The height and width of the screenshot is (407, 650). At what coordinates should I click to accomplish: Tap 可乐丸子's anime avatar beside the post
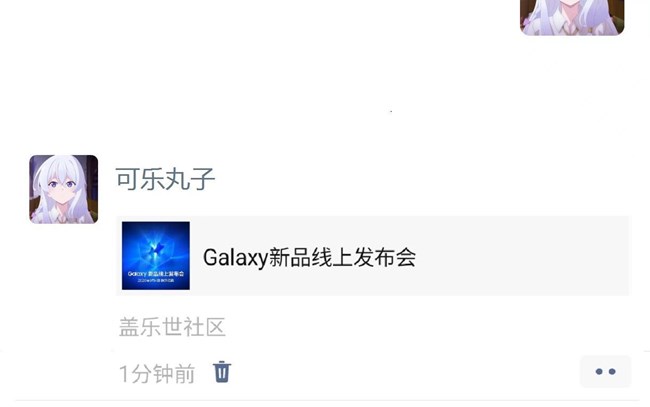(64, 189)
